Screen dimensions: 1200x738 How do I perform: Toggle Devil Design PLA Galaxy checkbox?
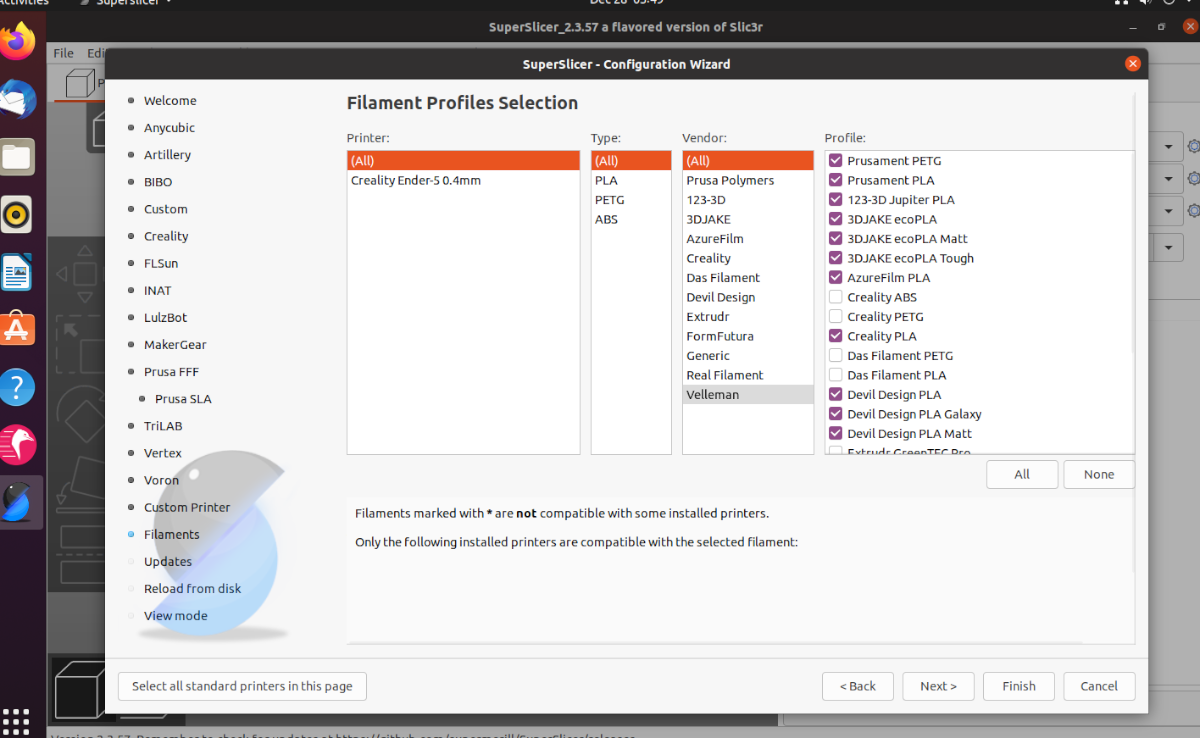pos(836,414)
